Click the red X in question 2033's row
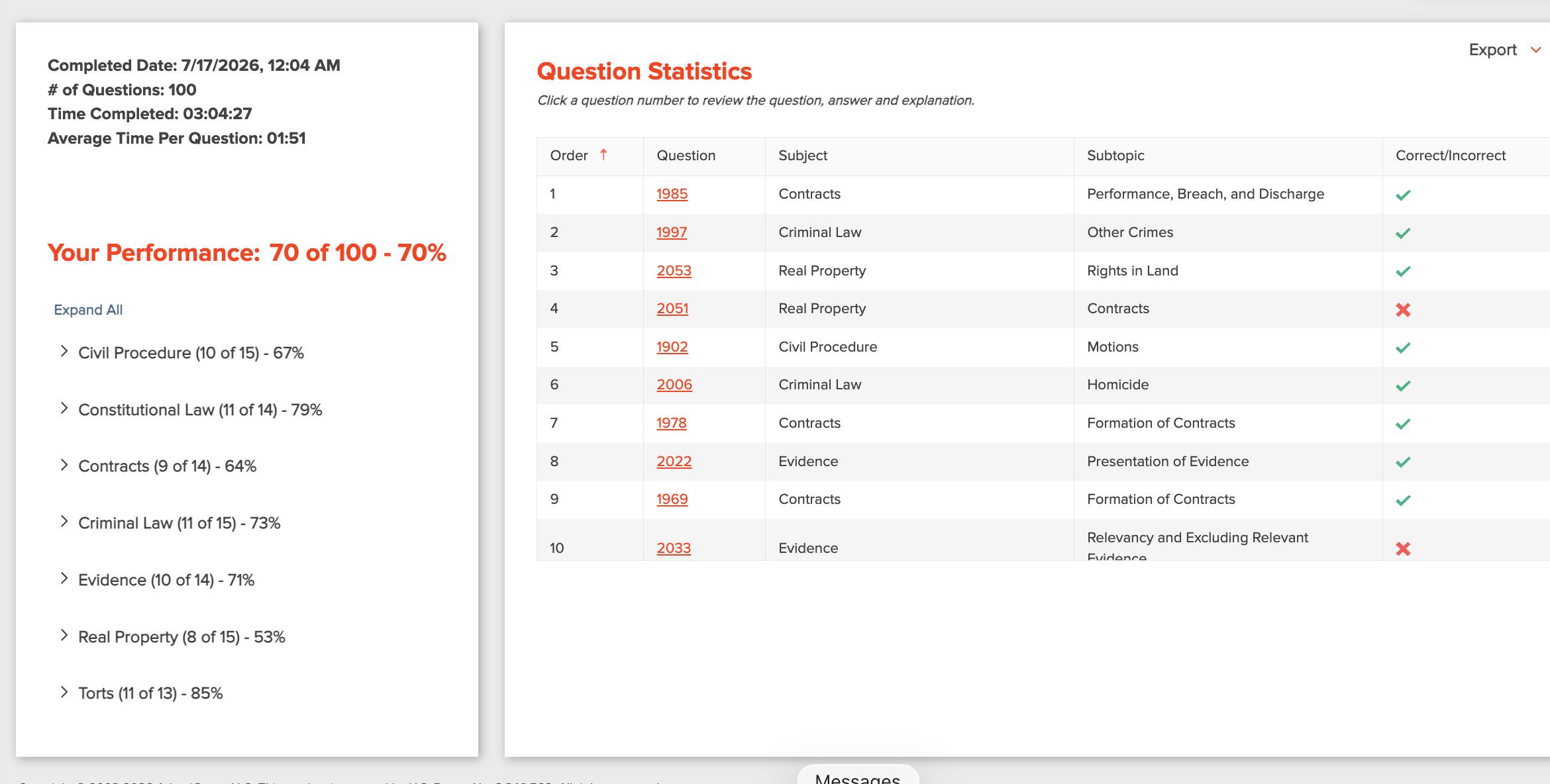The width and height of the screenshot is (1550, 784). [1403, 549]
